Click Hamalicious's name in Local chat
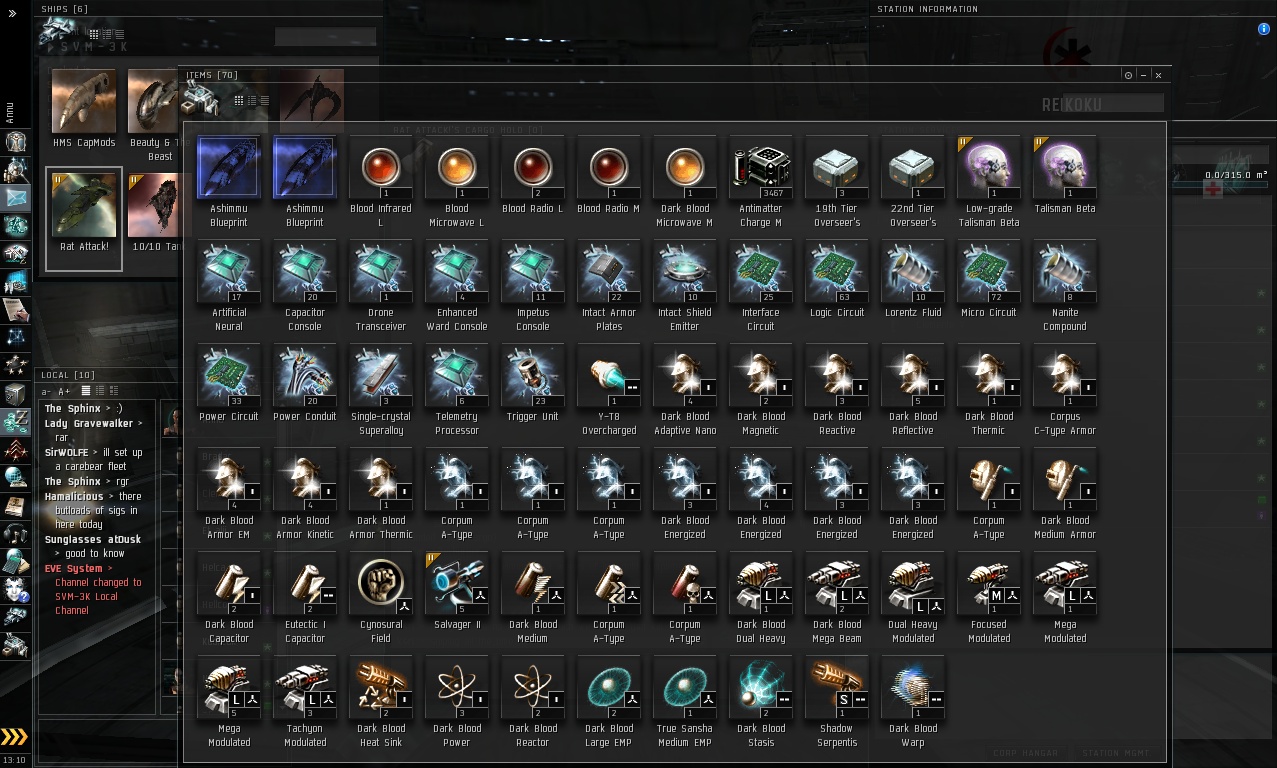The height and width of the screenshot is (768, 1277). [74, 496]
